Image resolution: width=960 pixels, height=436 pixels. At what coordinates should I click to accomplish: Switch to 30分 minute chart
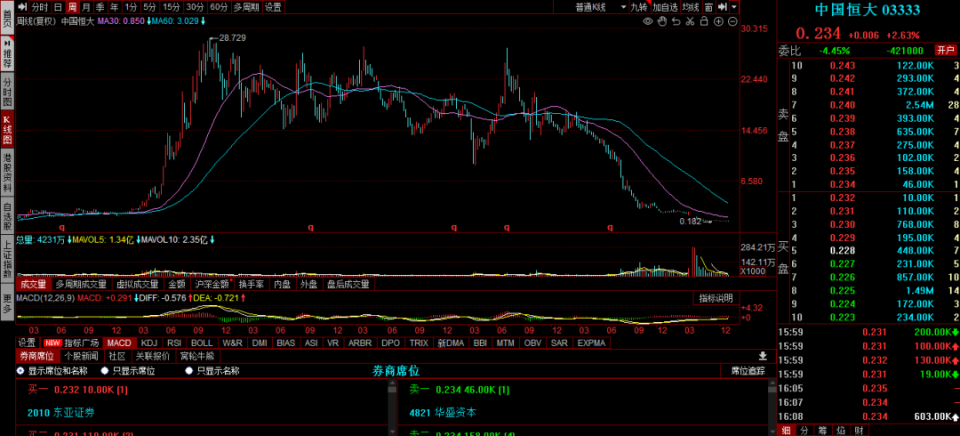point(195,7)
